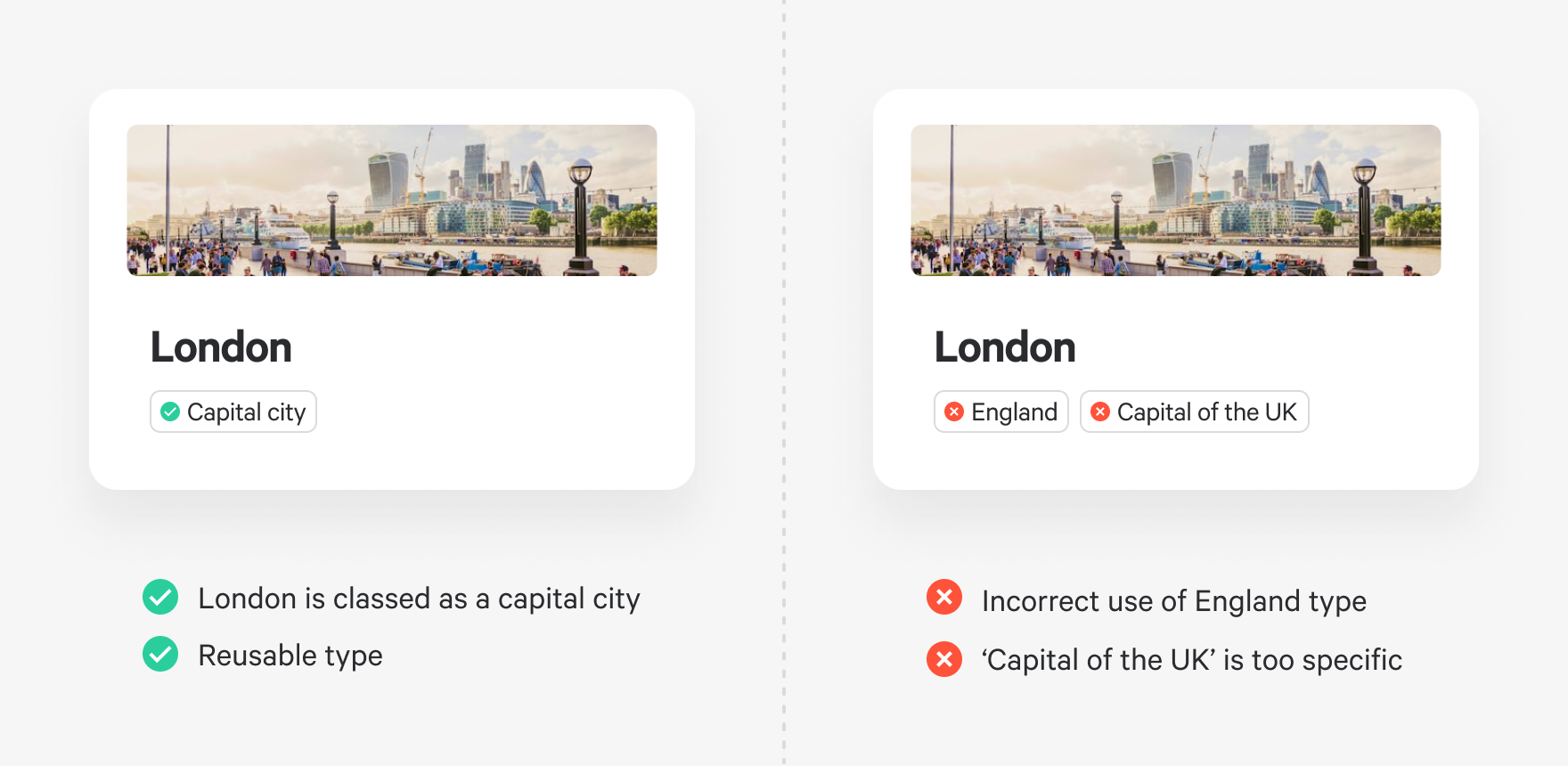Click red cross beside 'Incorrect use of England type'
1568x766 pixels.
(944, 597)
